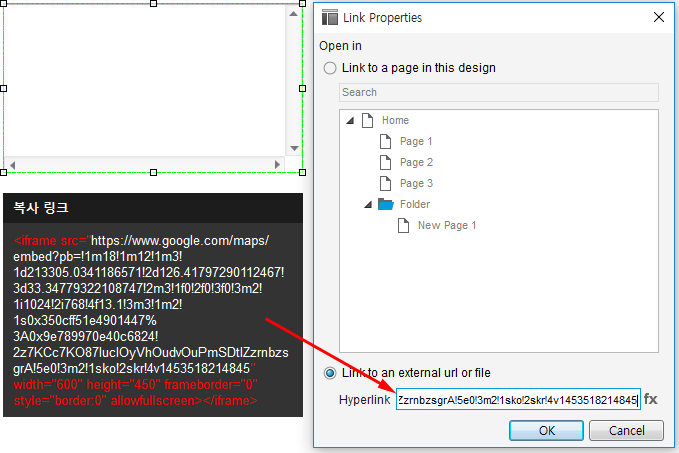Screen dimensions: 679x453
Task: Collapse the Home tree node
Action: tap(350, 120)
